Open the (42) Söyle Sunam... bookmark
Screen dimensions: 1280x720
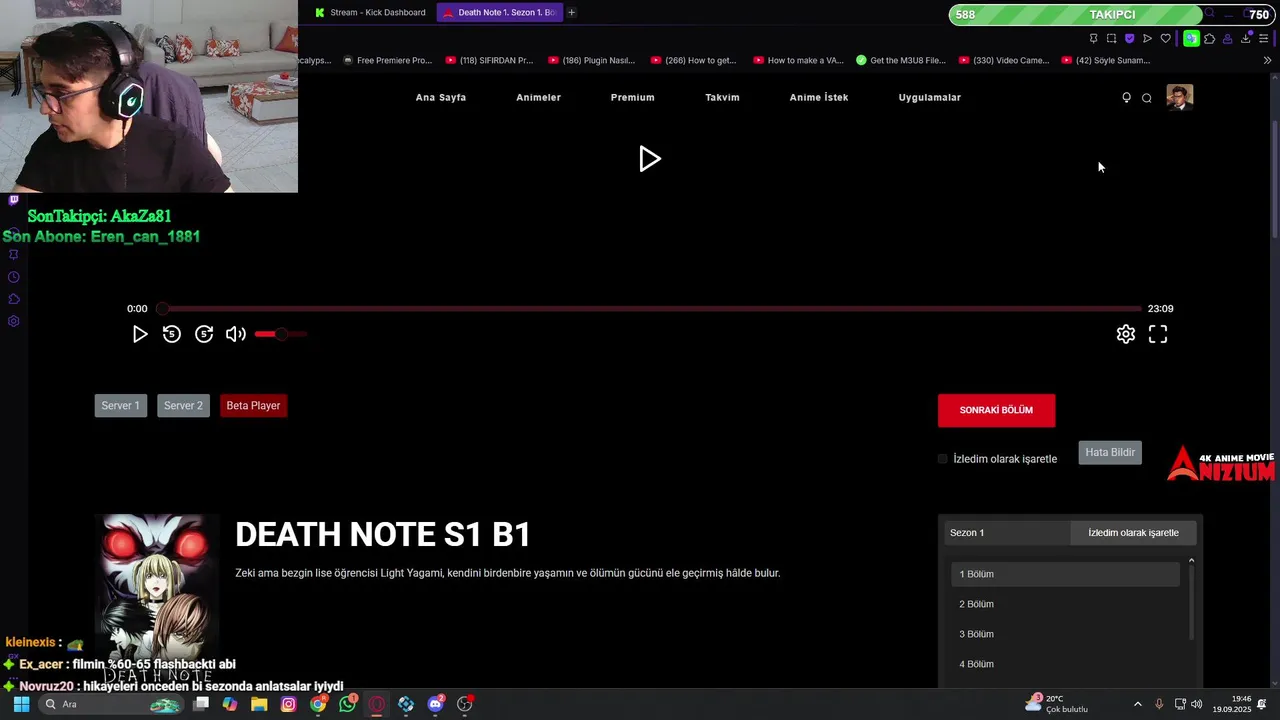(1106, 60)
